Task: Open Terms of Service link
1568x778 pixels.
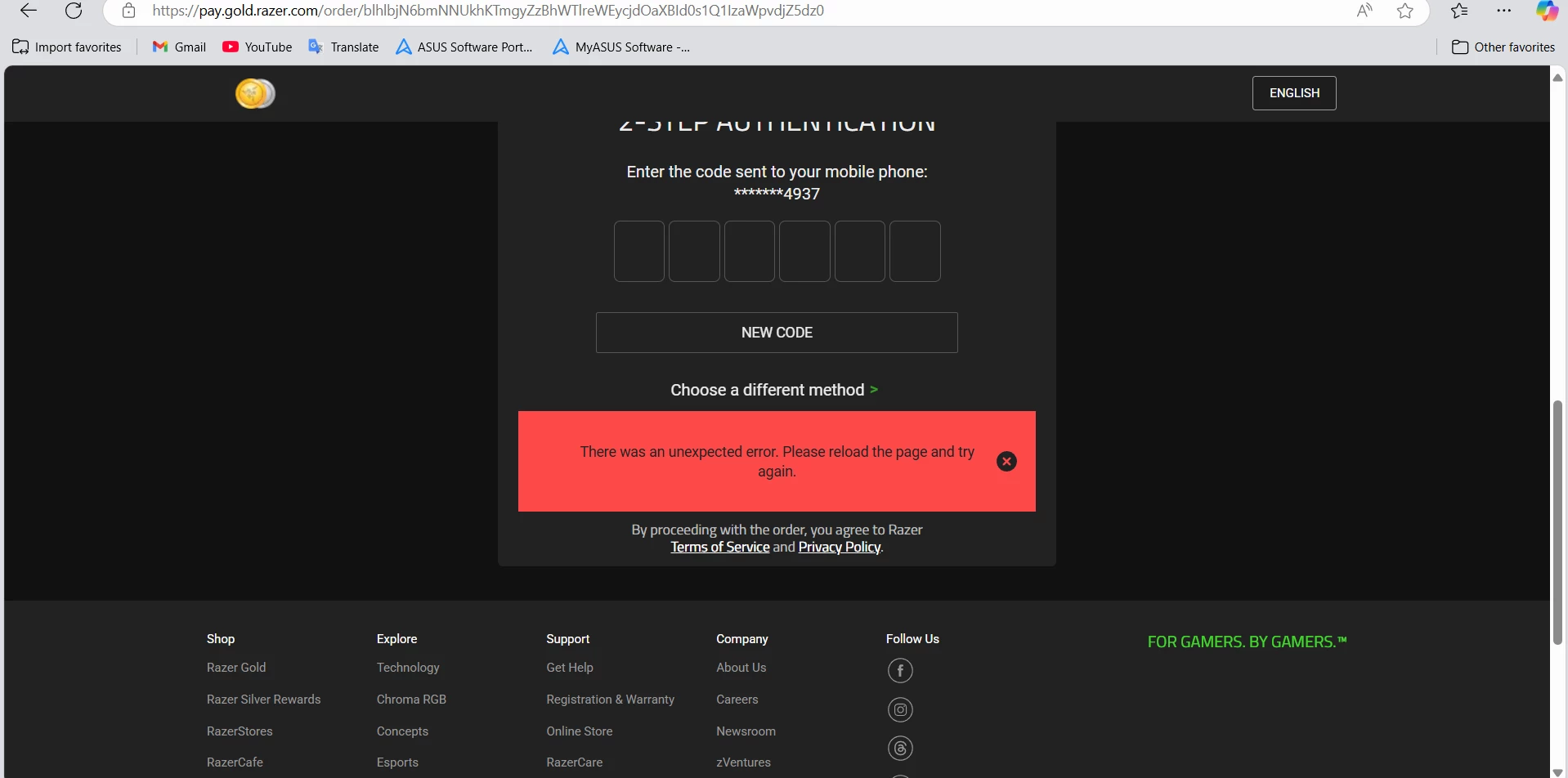Action: pos(720,548)
